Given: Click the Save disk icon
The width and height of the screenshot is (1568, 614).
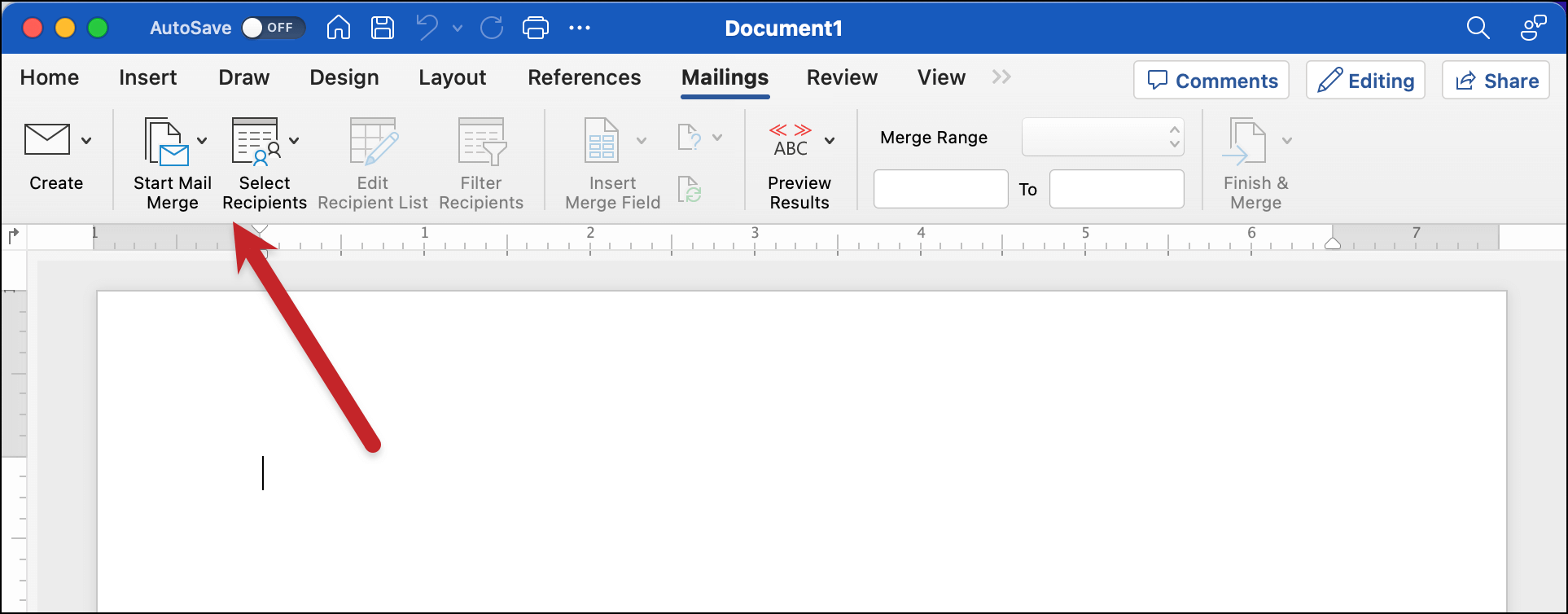Looking at the screenshot, I should (383, 29).
